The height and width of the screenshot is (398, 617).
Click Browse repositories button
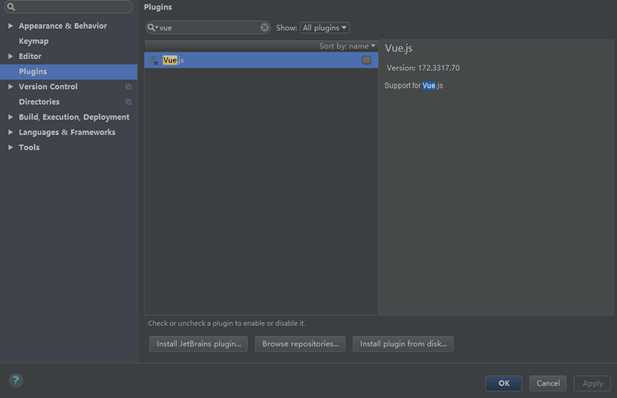point(300,344)
